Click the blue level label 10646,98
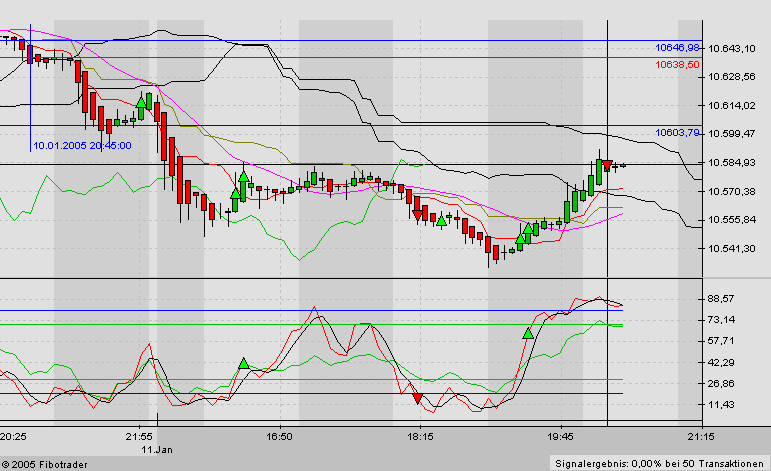The image size is (771, 471). (x=677, y=48)
